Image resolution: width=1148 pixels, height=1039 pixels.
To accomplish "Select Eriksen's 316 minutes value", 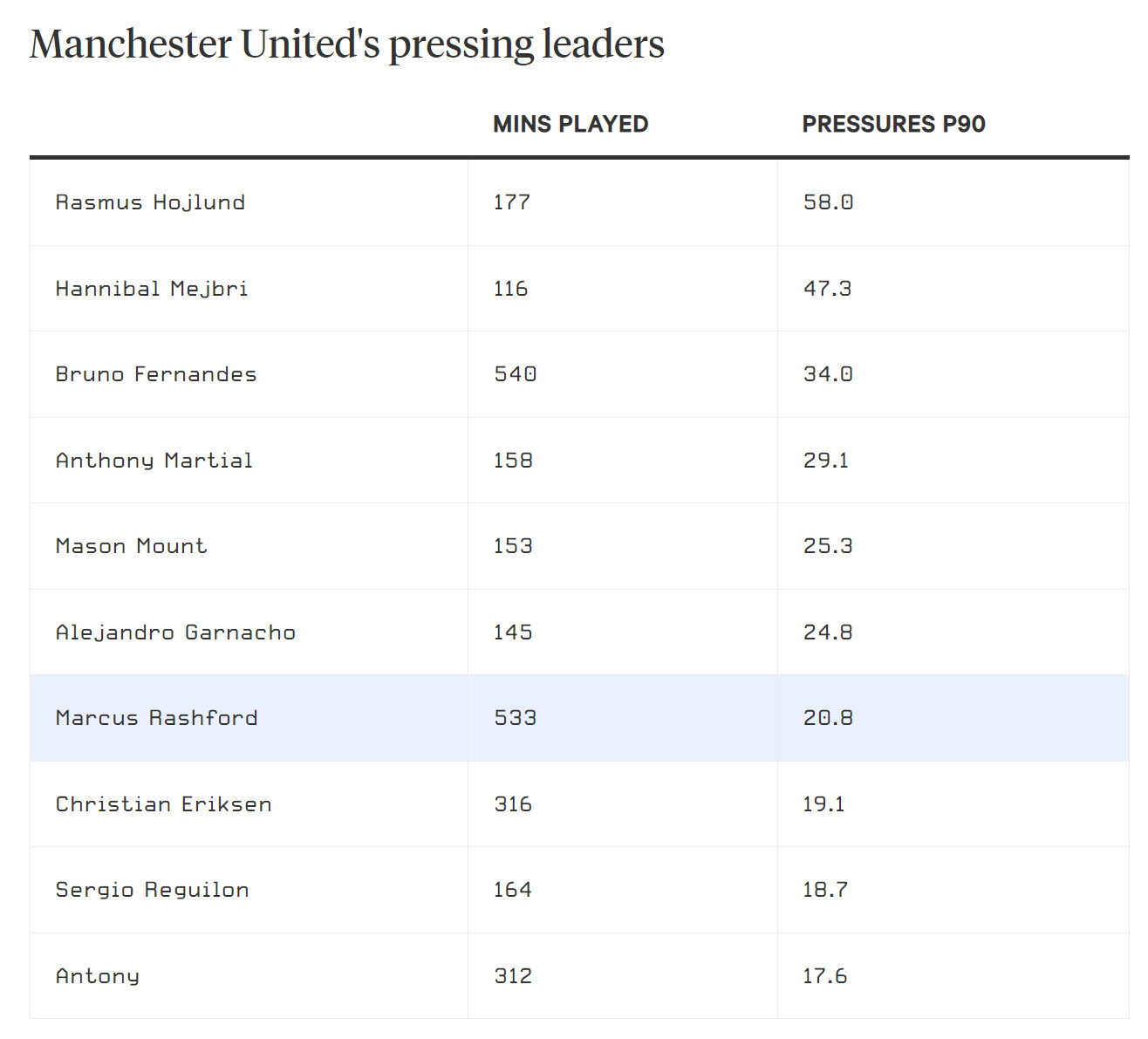I will [x=513, y=804].
